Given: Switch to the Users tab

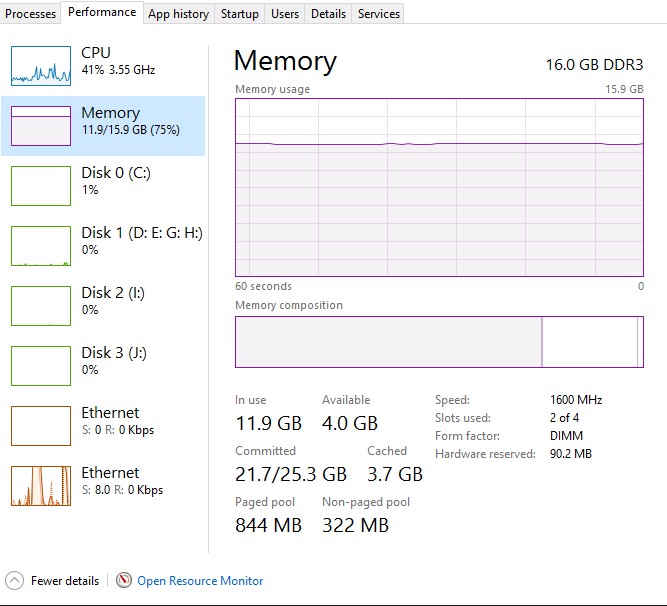Looking at the screenshot, I should pos(285,13).
